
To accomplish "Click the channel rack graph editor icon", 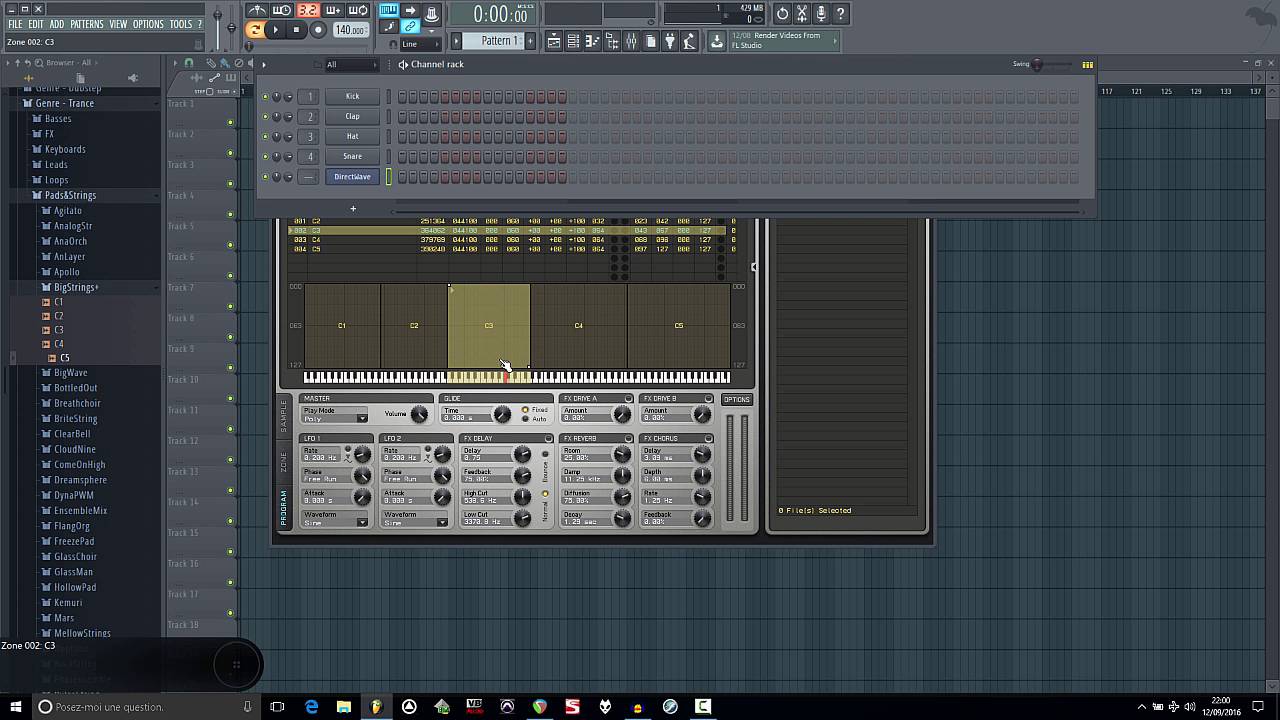I will pos(1087,64).
